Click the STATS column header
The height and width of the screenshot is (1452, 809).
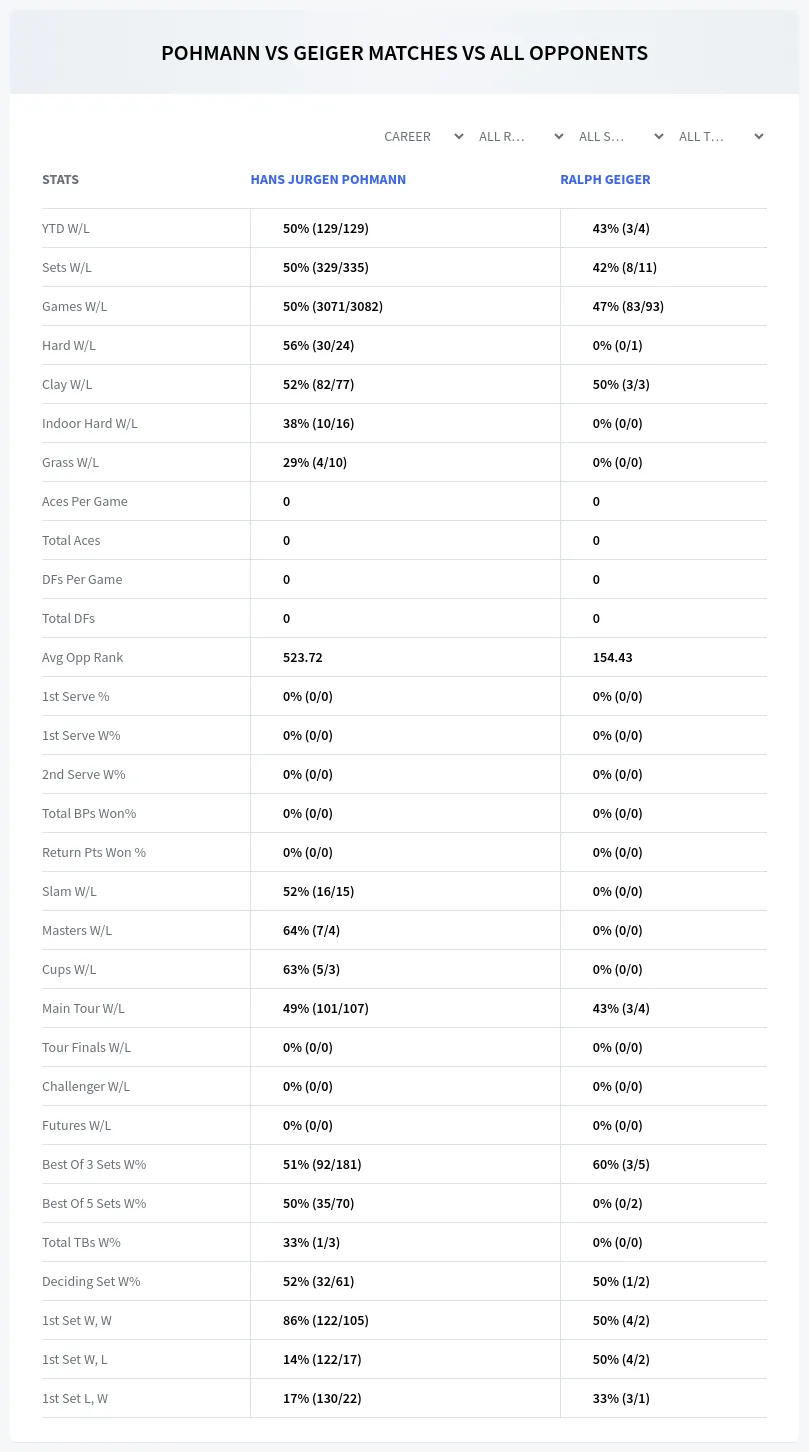[x=60, y=180]
